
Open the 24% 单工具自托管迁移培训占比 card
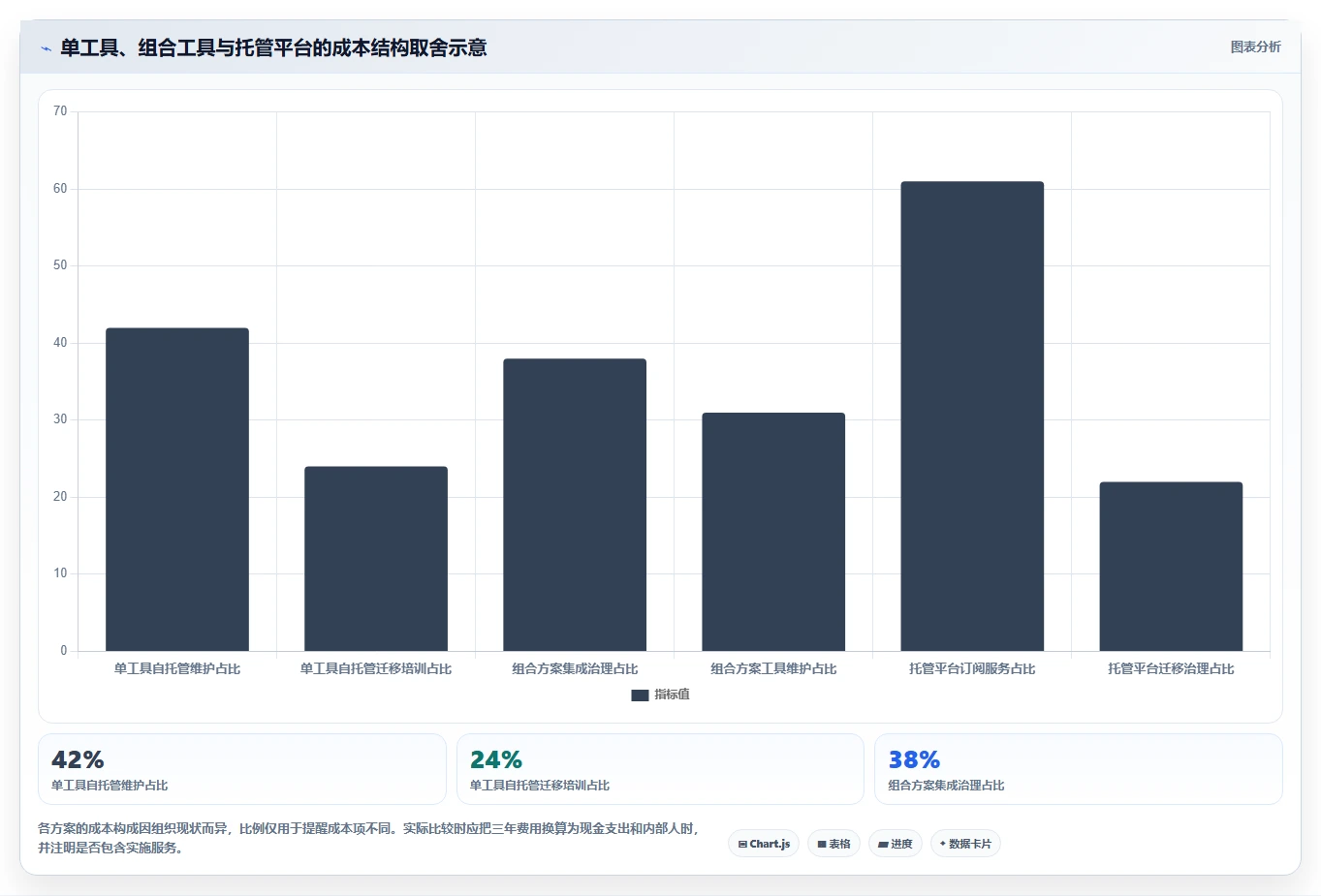coord(660,769)
